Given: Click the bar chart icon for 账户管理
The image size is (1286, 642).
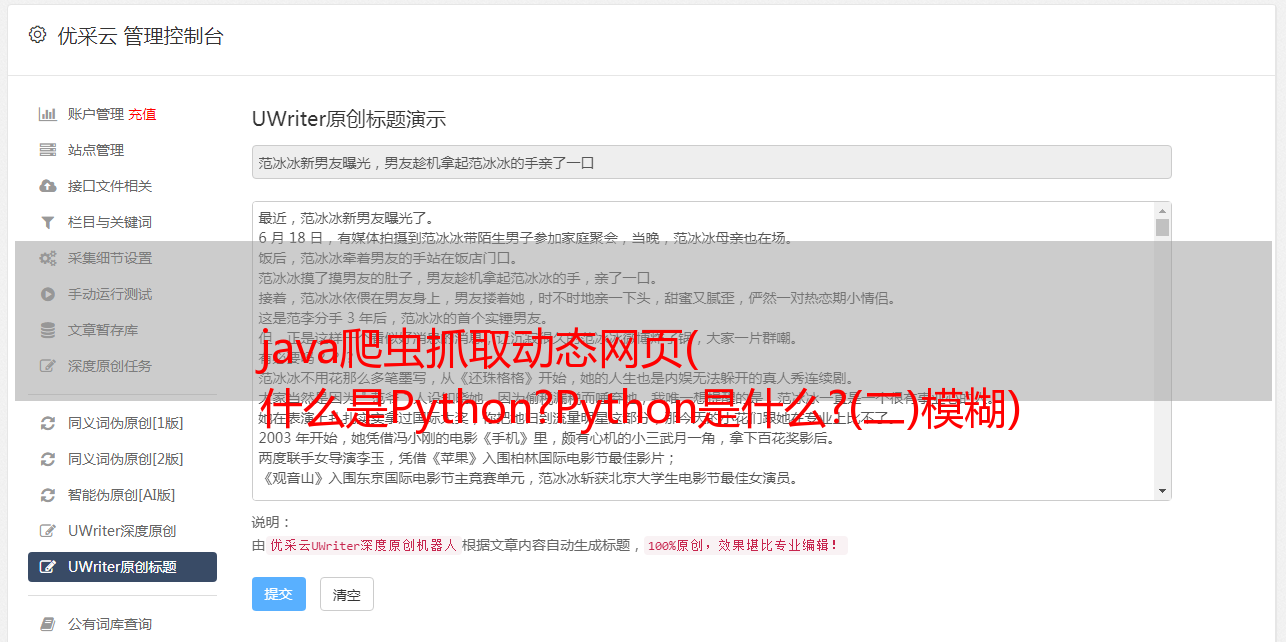Looking at the screenshot, I should (x=47, y=114).
